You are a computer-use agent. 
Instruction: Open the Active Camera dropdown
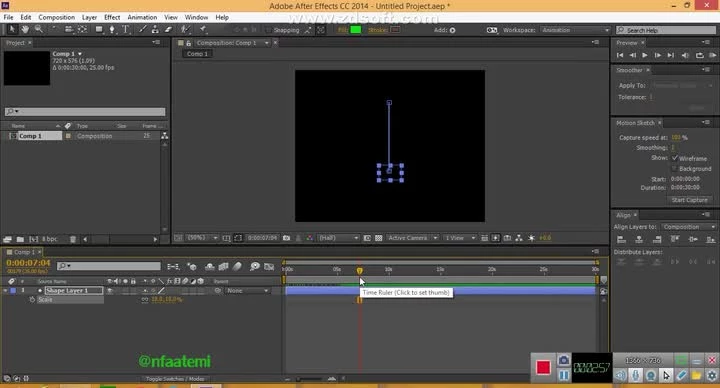[x=412, y=238]
